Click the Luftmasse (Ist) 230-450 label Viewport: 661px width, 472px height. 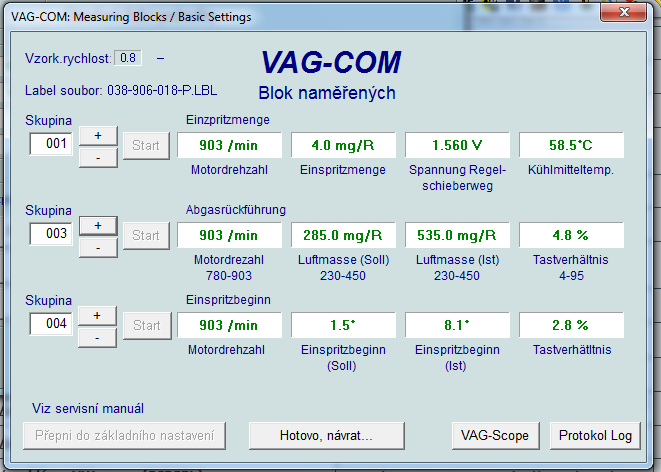[x=457, y=268]
